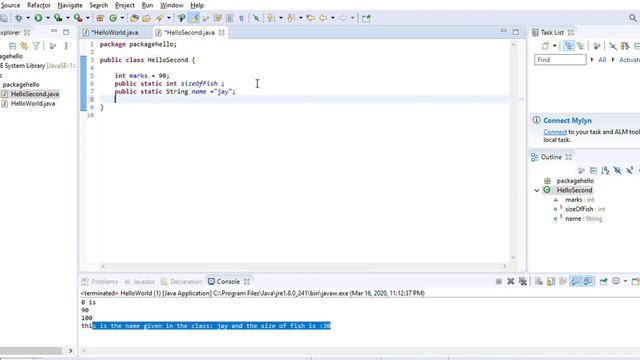Toggle Categorized presentation in Task List toolbar
This screenshot has height=360, width=640.
[x=569, y=46]
